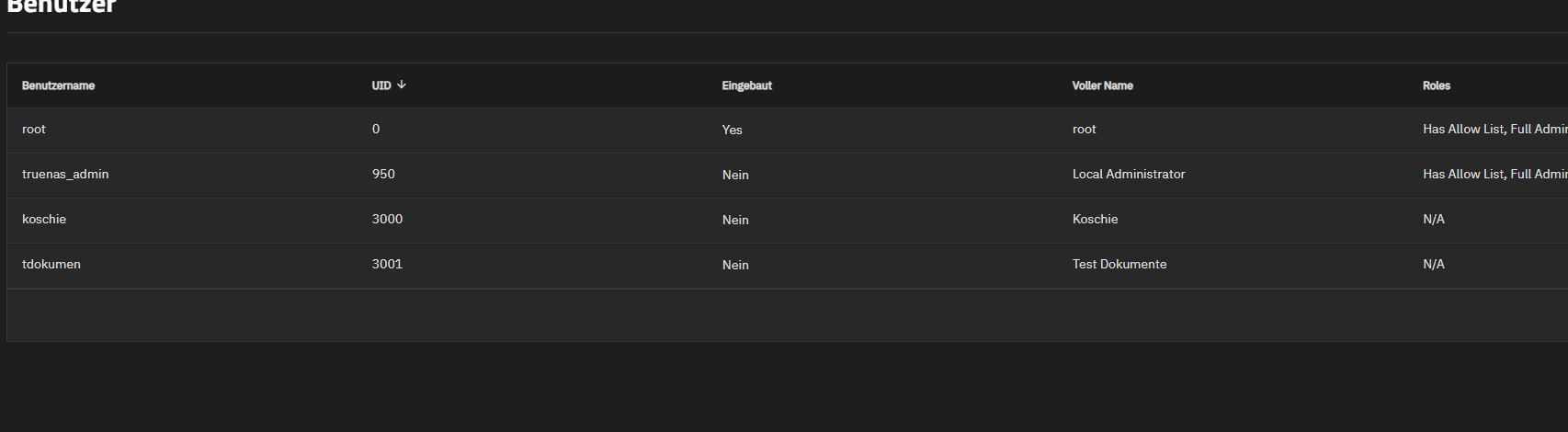1568x432 pixels.
Task: Select UID 950 cell
Action: pos(383,174)
